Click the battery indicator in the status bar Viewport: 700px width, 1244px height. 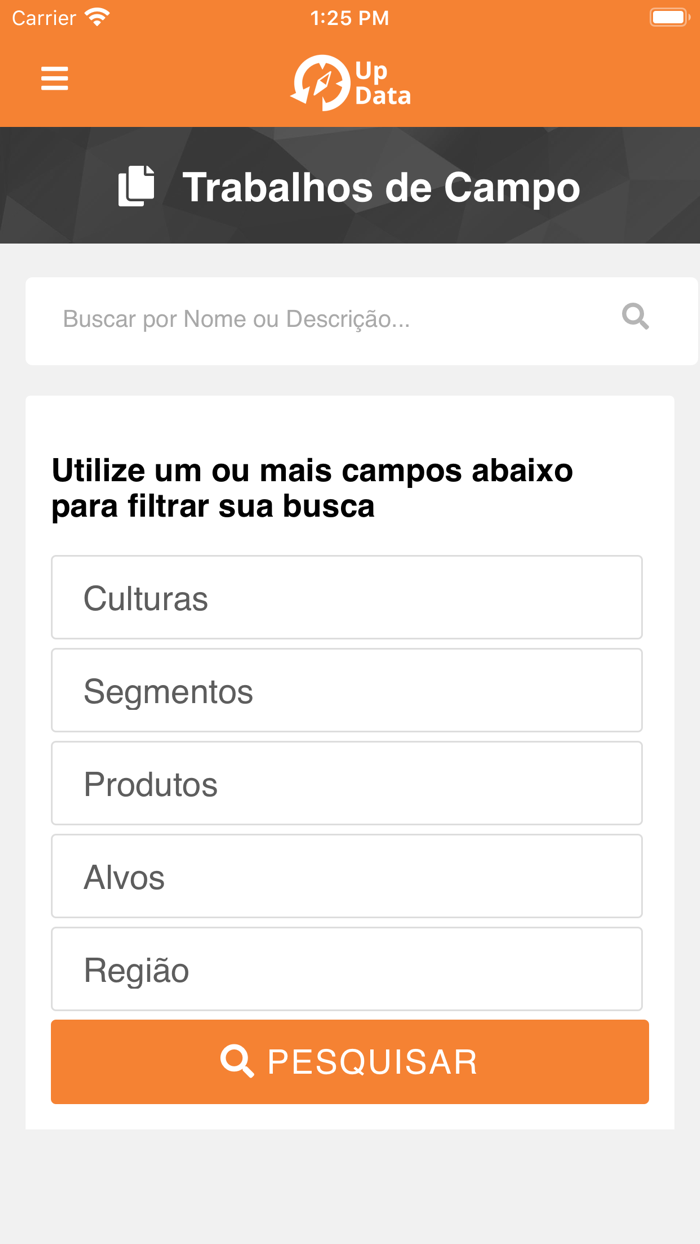[x=667, y=16]
